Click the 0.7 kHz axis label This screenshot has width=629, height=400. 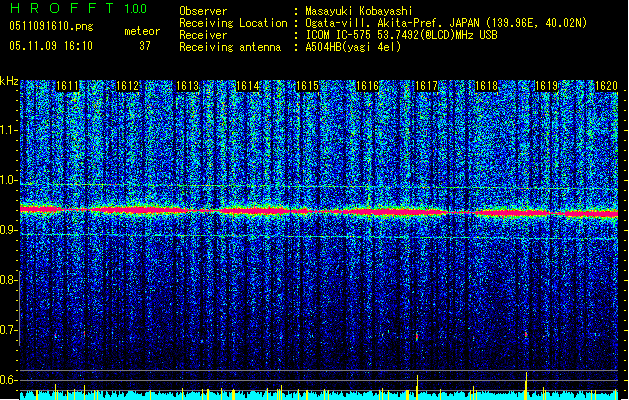(9, 329)
